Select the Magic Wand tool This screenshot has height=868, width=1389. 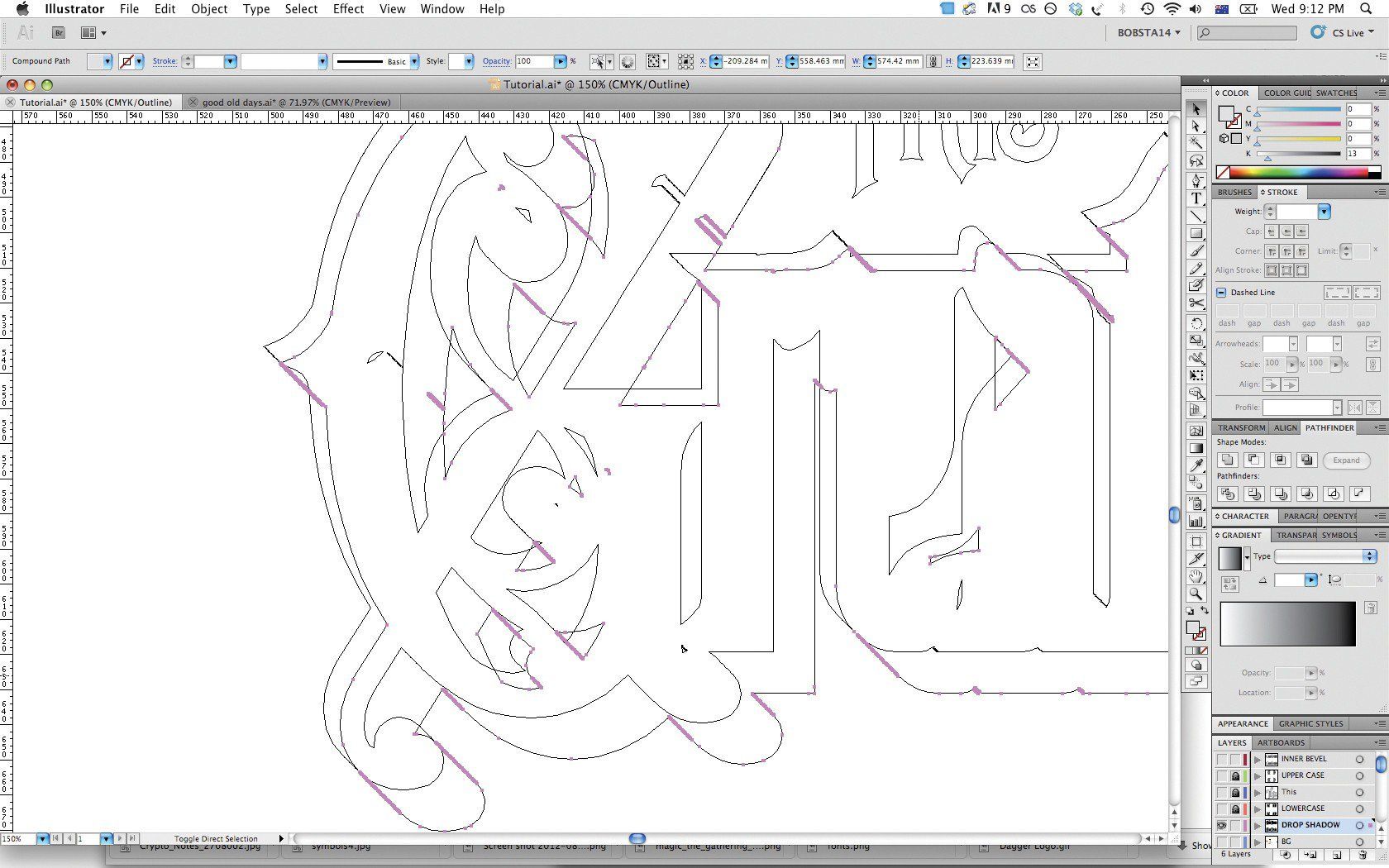1196,144
